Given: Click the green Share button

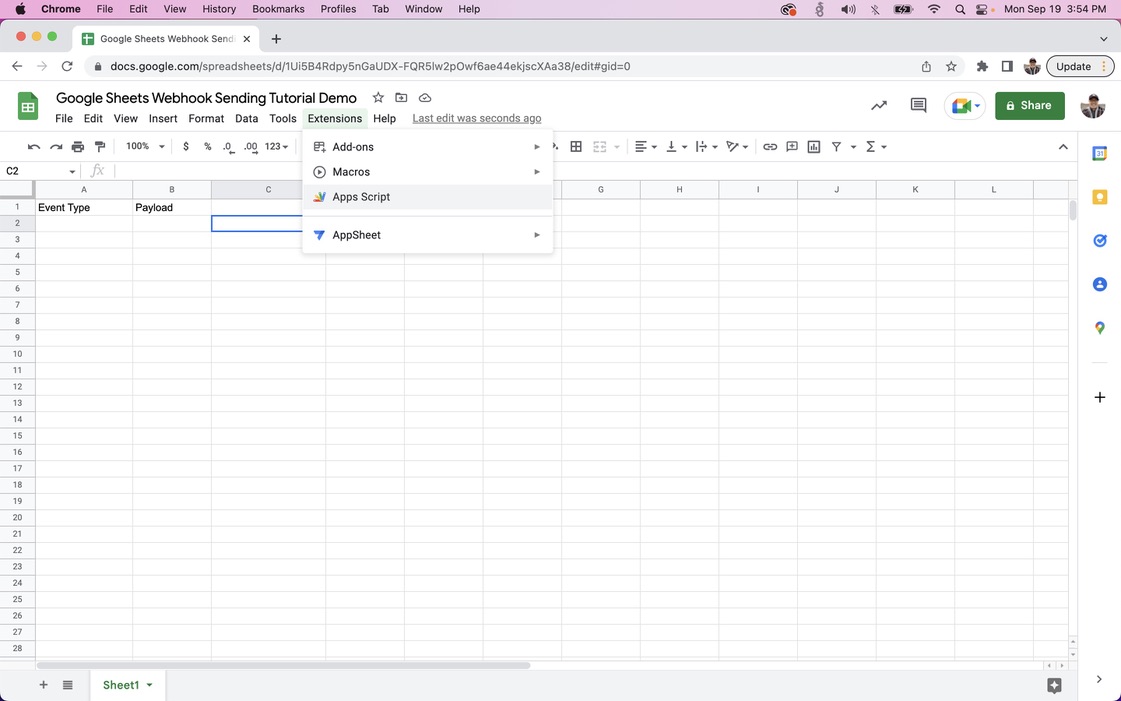Looking at the screenshot, I should coord(1029,106).
